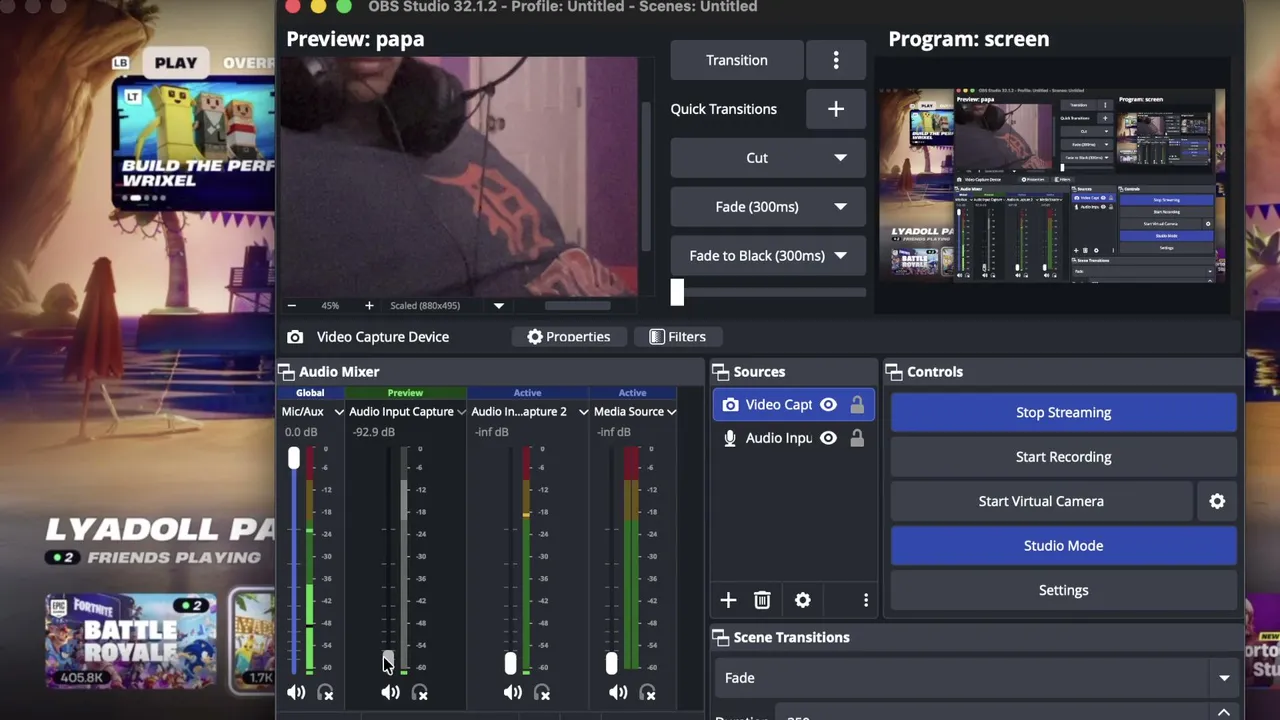Hide the Audio Inpu source using its eye
This screenshot has height=720, width=1280.
point(828,438)
